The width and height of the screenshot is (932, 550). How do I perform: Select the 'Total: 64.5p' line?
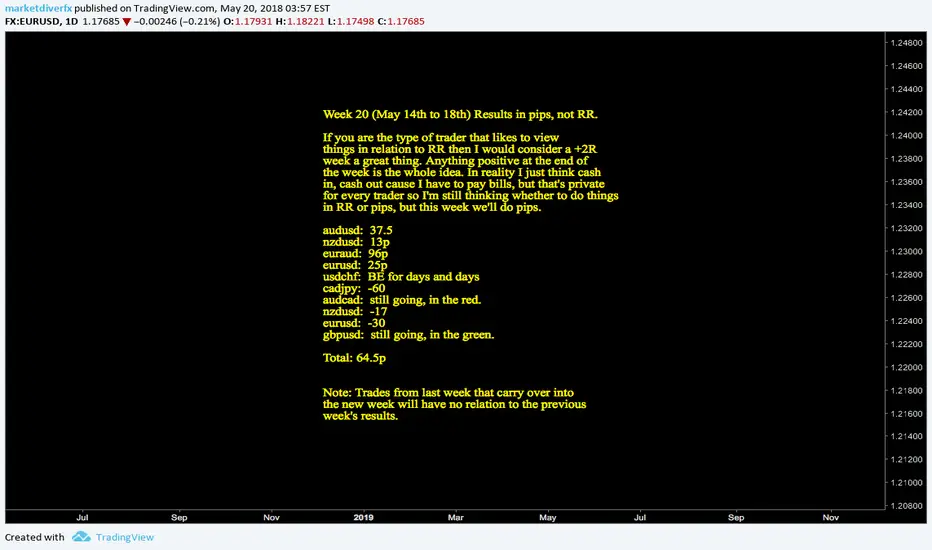[354, 358]
